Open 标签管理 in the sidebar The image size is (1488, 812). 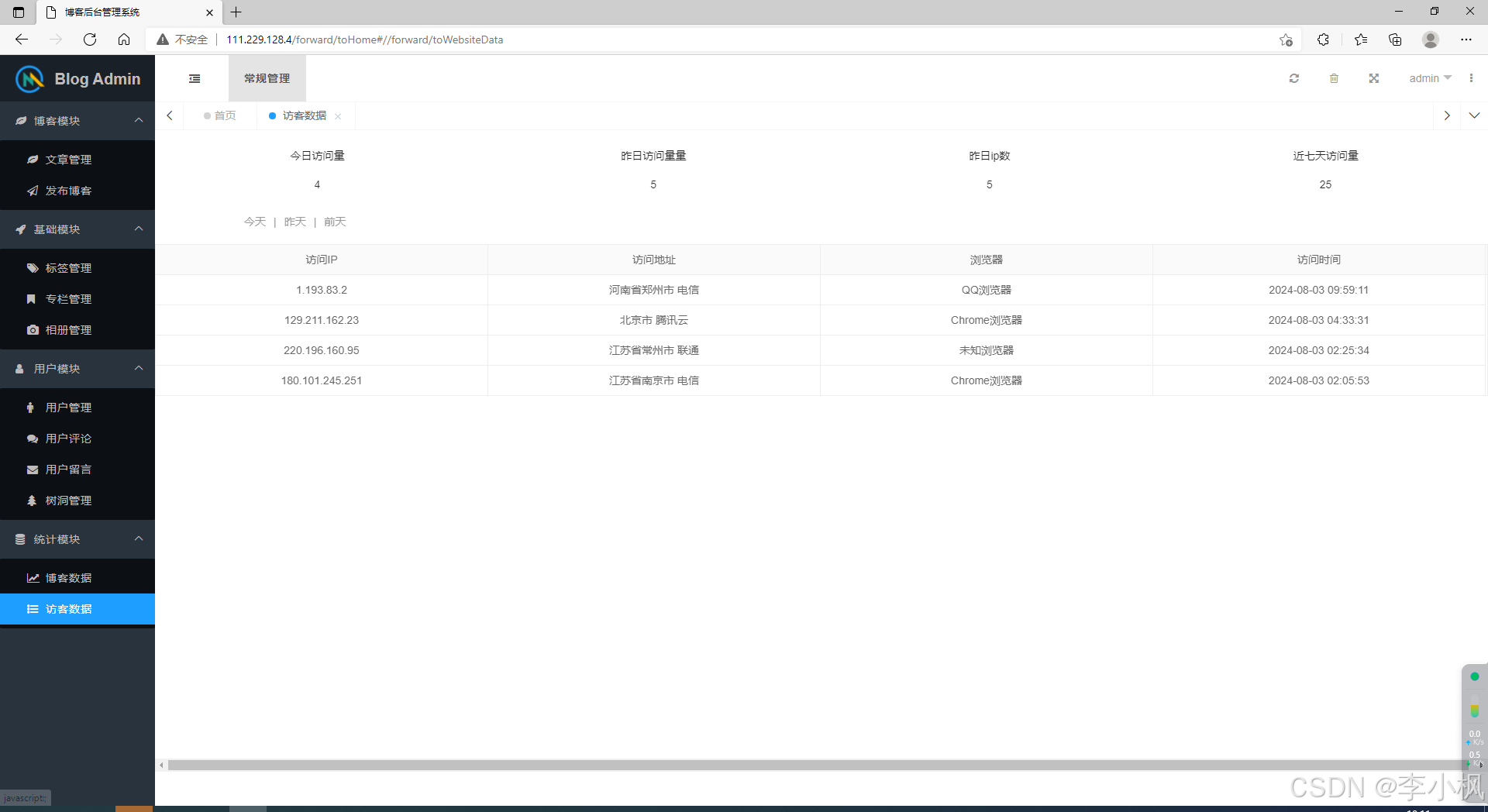[77, 268]
